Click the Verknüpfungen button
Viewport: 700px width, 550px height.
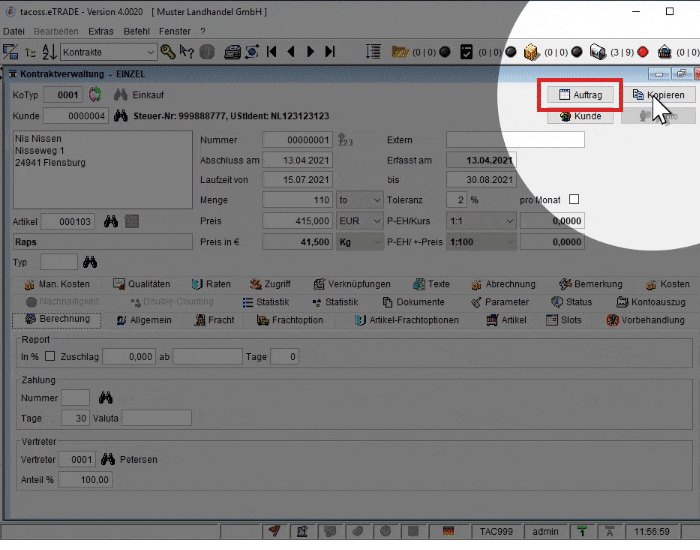pyautogui.click(x=351, y=284)
